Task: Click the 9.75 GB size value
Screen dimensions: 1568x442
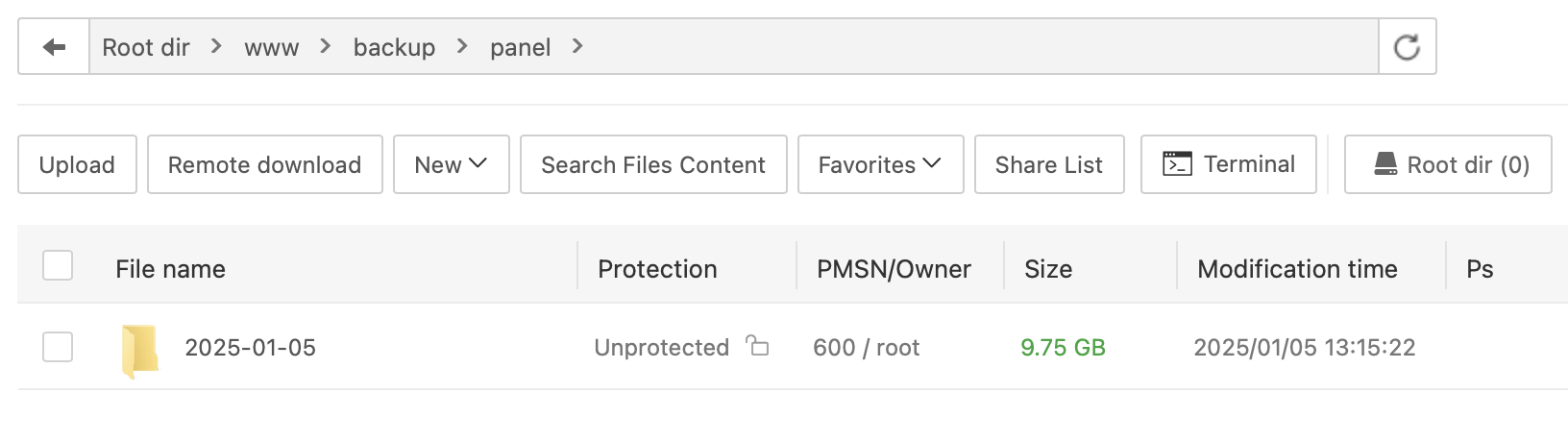Action: click(x=1063, y=348)
